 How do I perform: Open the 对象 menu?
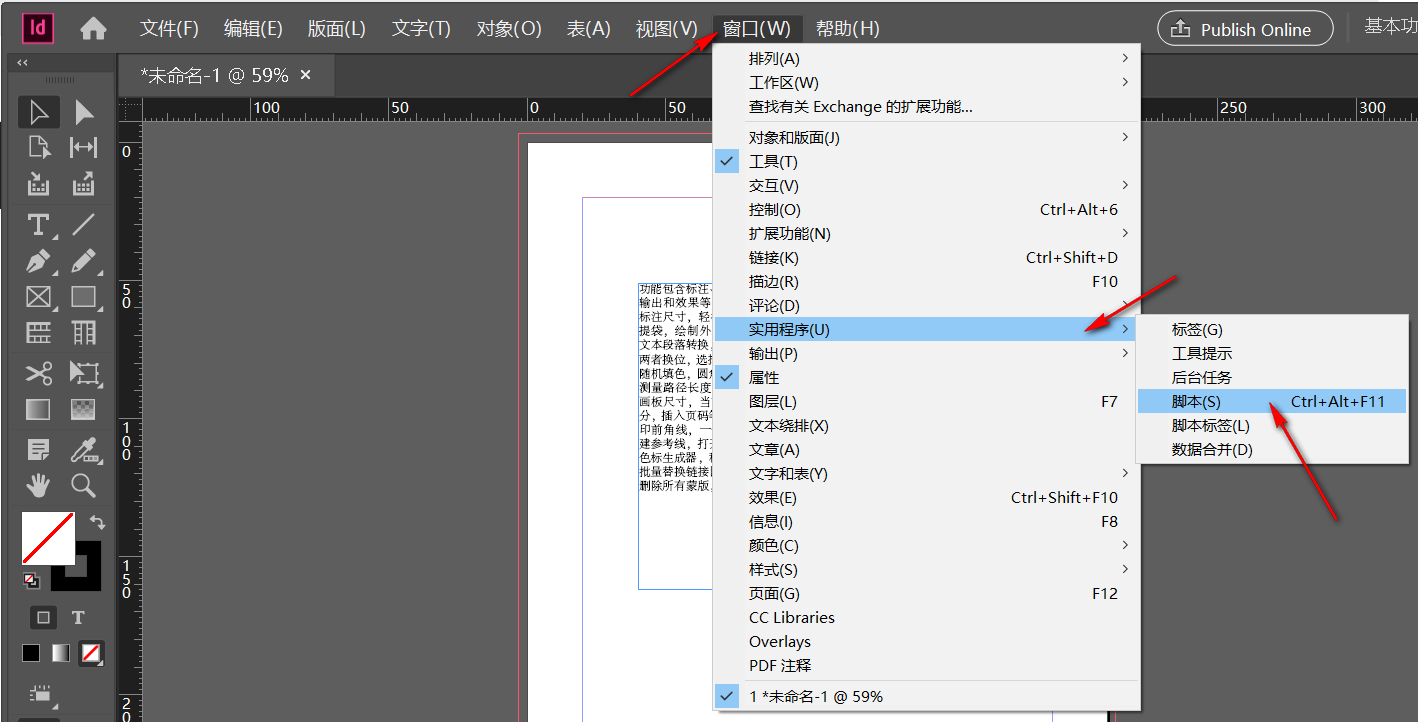(x=508, y=29)
